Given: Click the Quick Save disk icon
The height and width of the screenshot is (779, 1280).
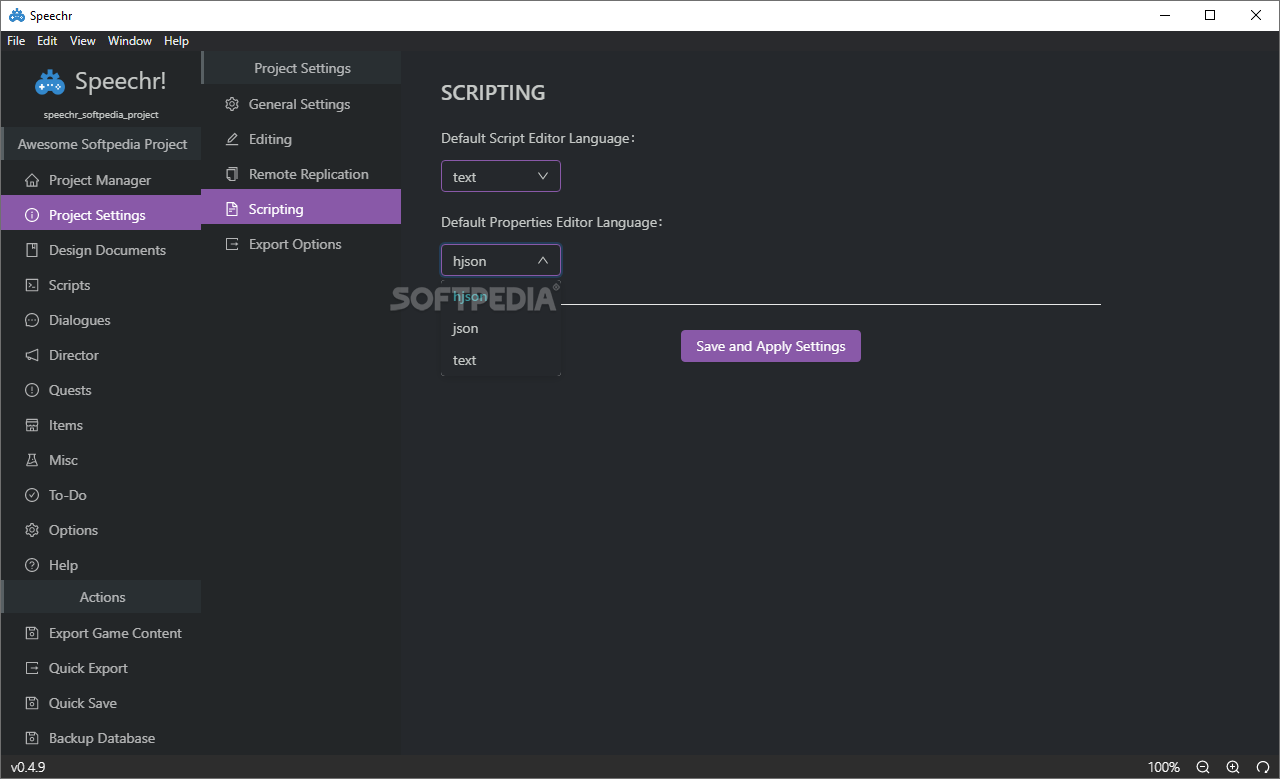Looking at the screenshot, I should coord(31,703).
